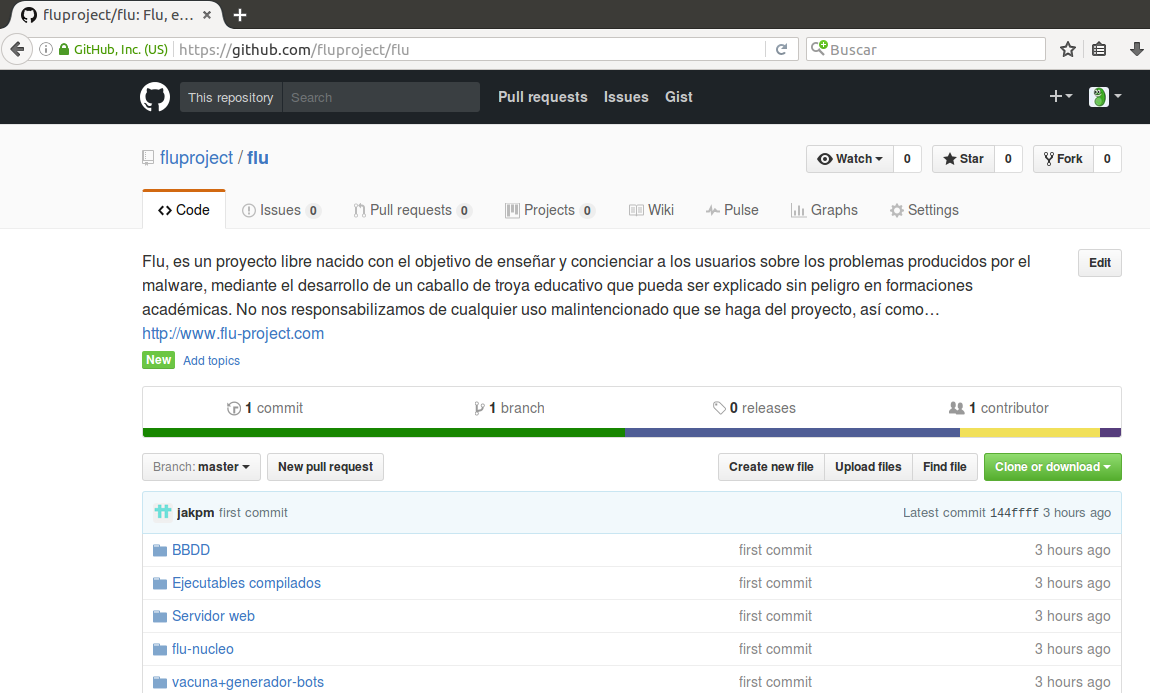Click the tag icon next to 0 releases

click(719, 407)
